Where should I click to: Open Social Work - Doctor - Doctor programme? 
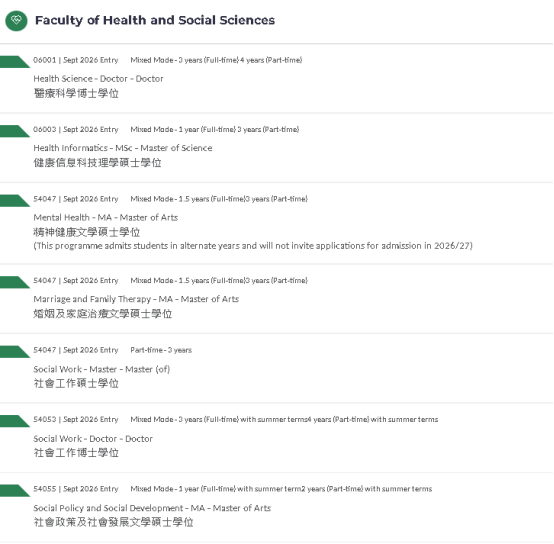[93, 439]
